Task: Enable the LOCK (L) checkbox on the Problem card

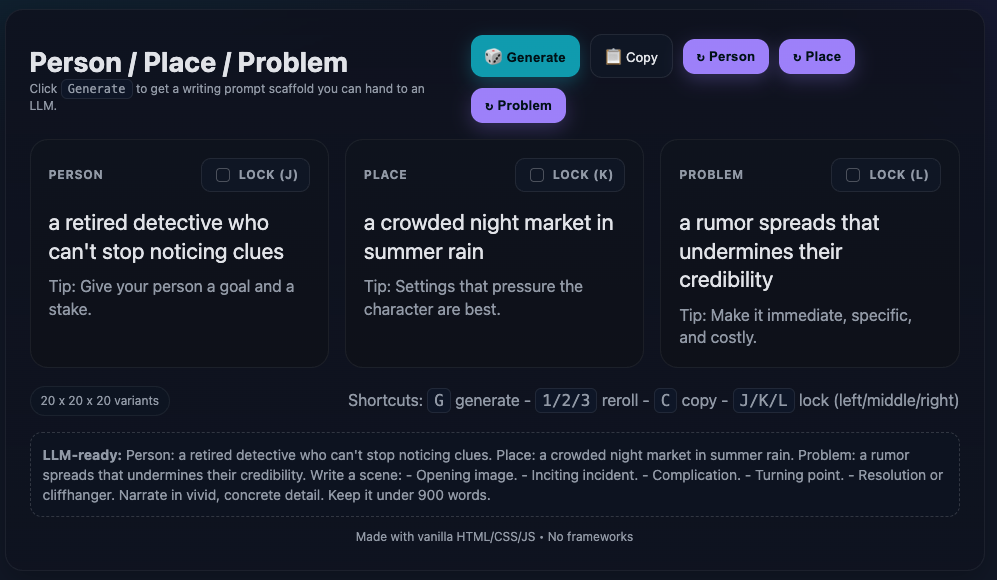Action: point(853,174)
